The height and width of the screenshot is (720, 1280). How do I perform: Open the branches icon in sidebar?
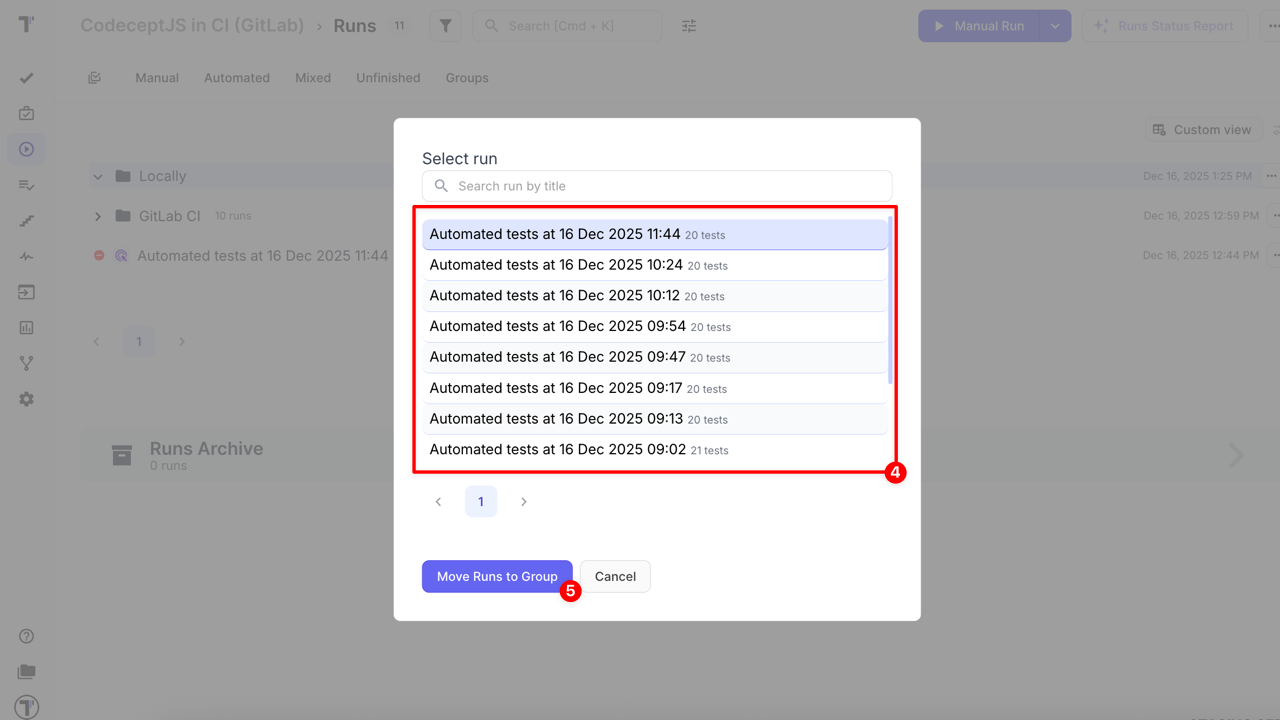(27, 363)
